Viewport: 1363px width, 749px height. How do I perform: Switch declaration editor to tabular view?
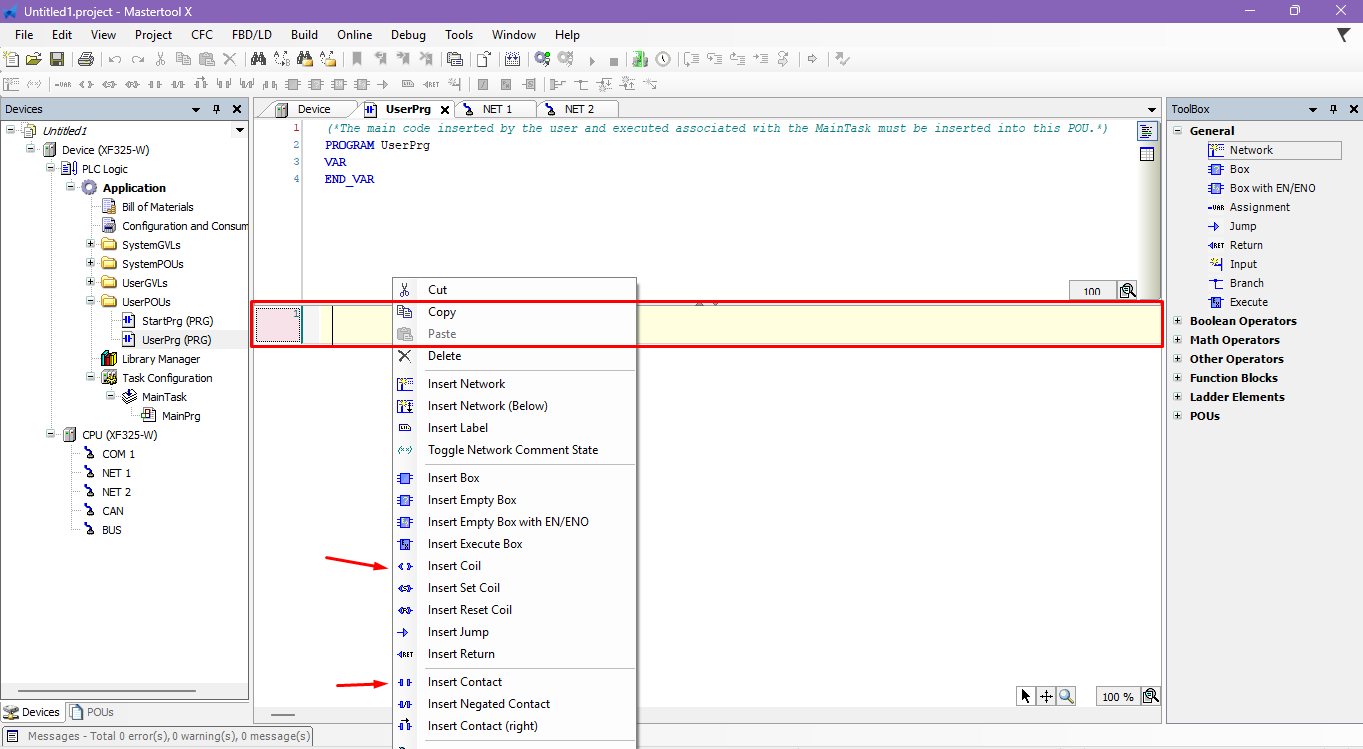point(1146,154)
